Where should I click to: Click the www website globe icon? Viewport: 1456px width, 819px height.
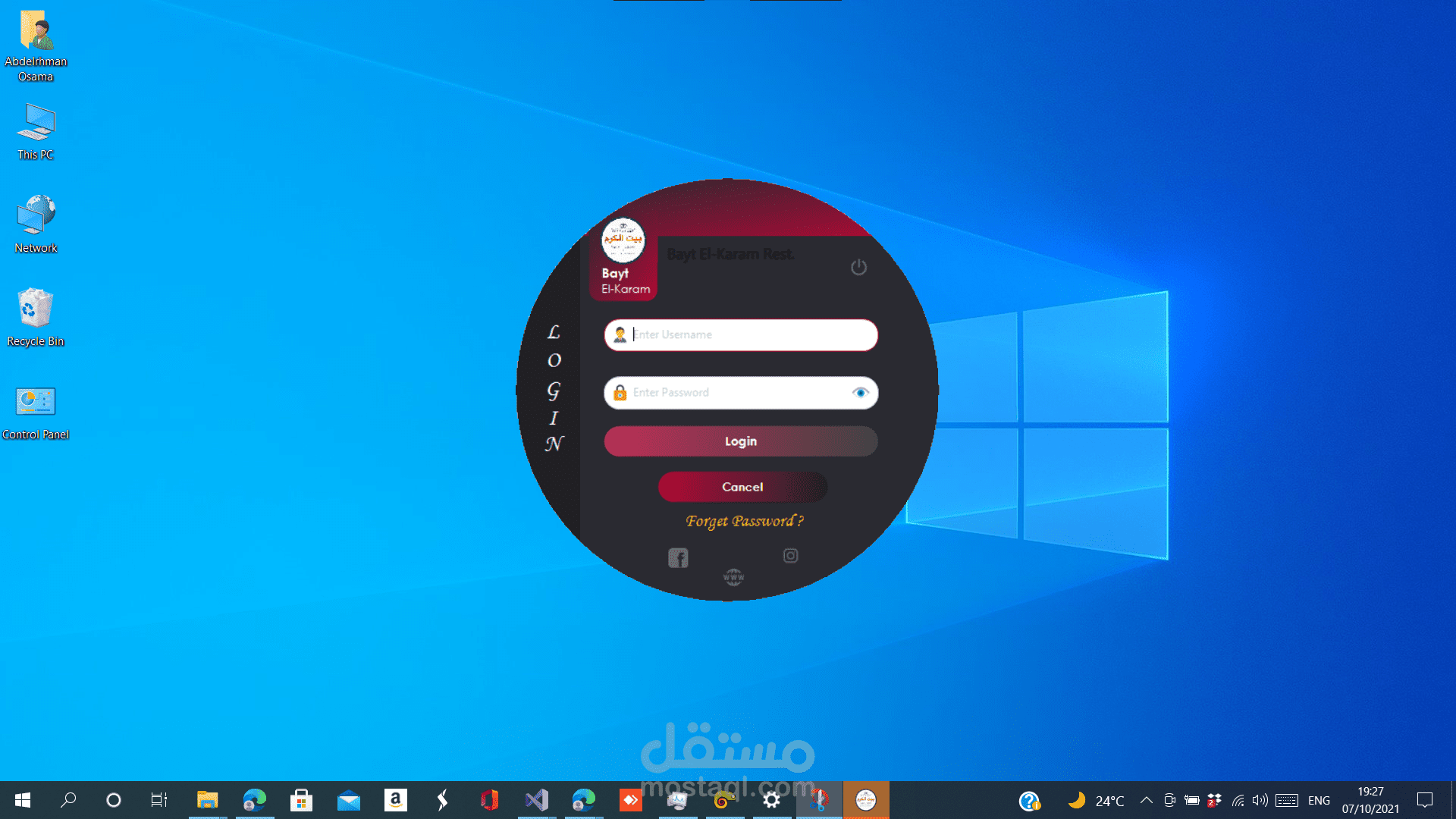point(733,577)
